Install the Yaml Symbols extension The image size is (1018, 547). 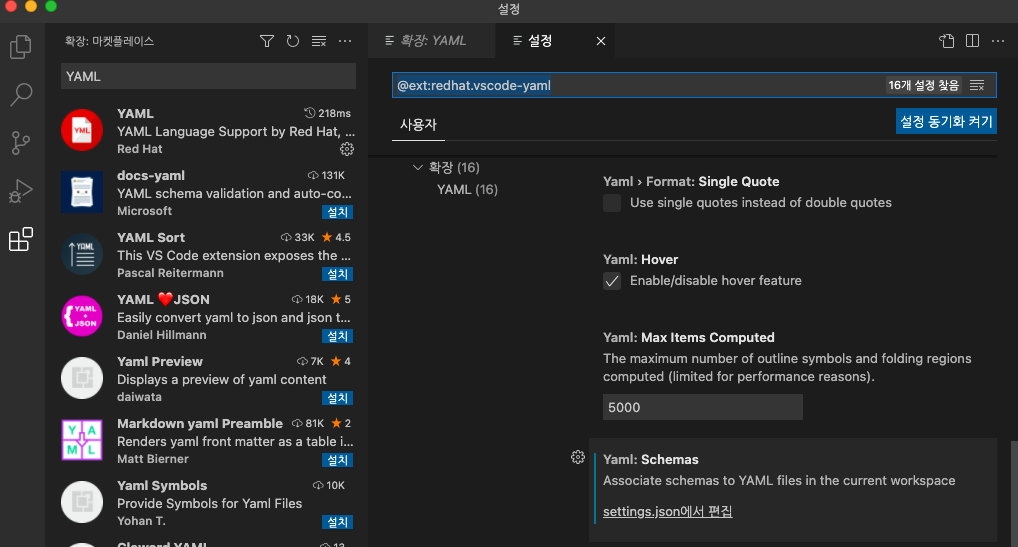[x=337, y=522]
